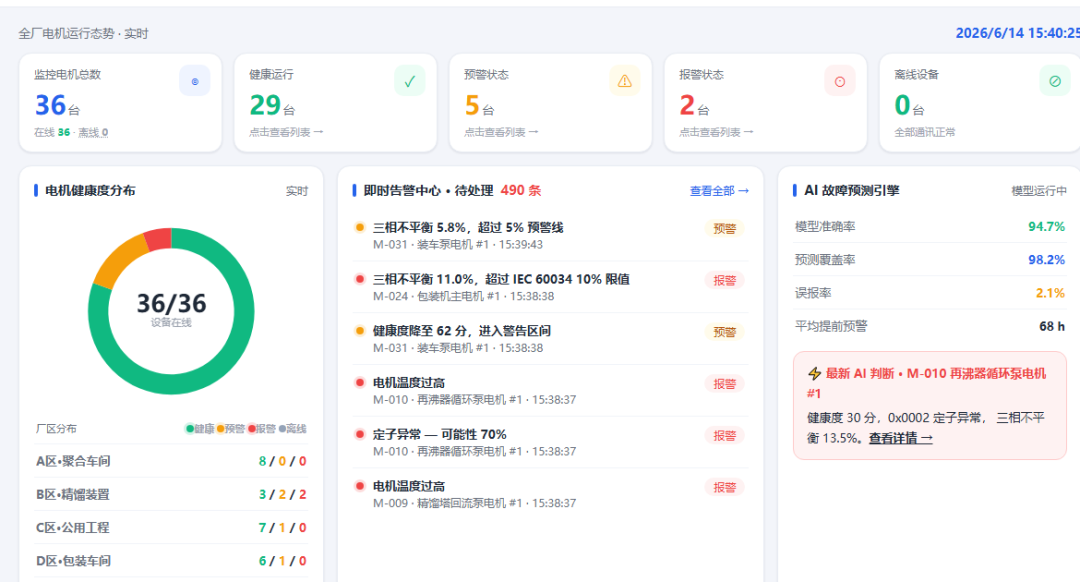Select the M-009 电机温度过高 alert

pyautogui.click(x=550, y=494)
